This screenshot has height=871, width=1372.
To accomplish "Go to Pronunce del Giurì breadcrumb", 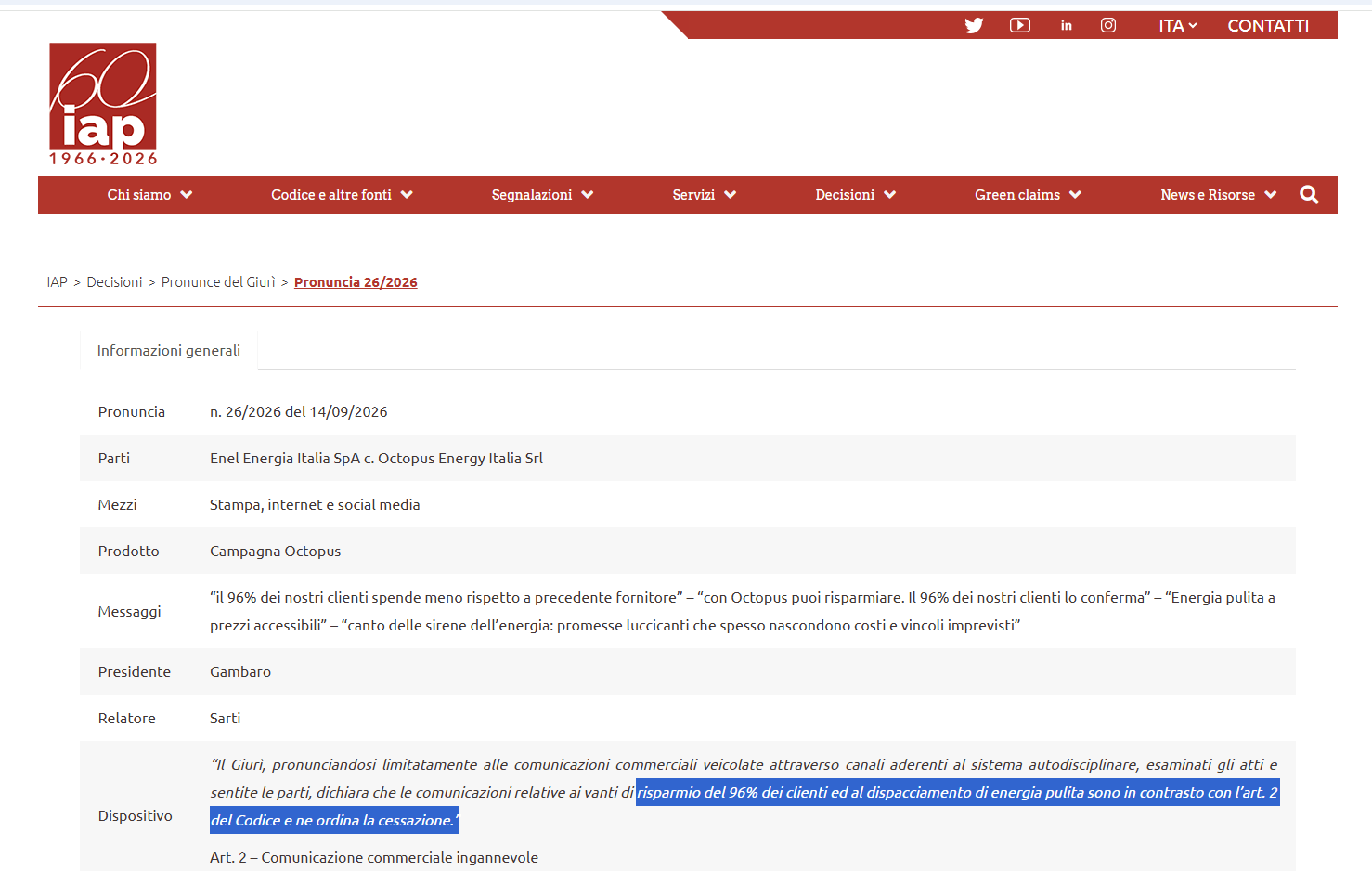I will pos(218,282).
